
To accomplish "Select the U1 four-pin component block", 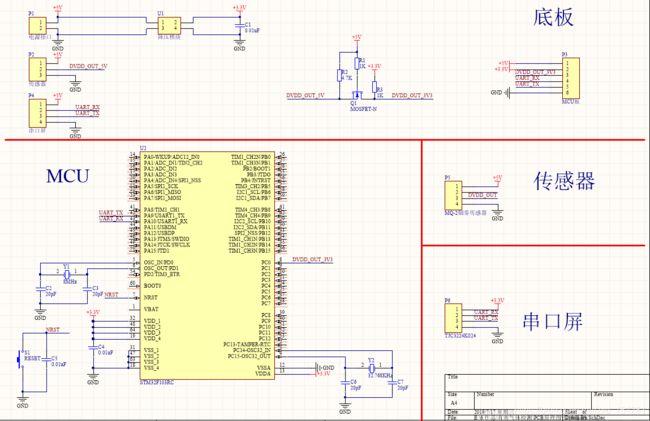I will coord(169,26).
